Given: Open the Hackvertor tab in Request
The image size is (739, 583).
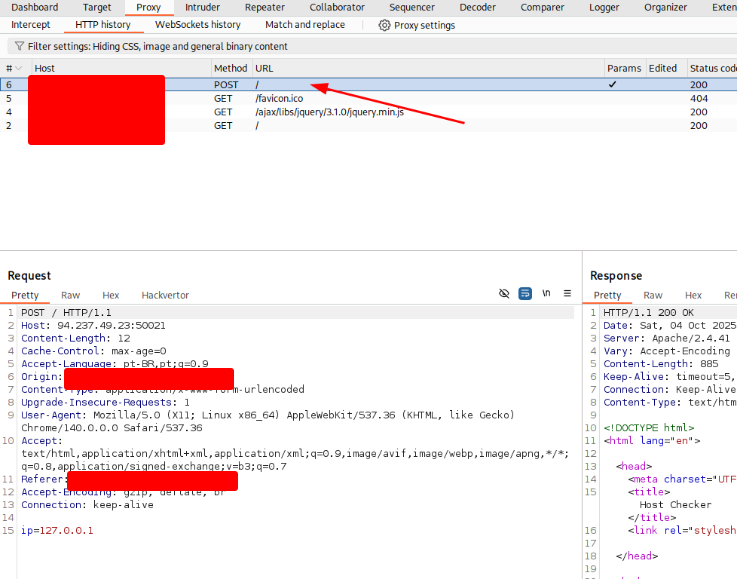Looking at the screenshot, I should coord(165,295).
